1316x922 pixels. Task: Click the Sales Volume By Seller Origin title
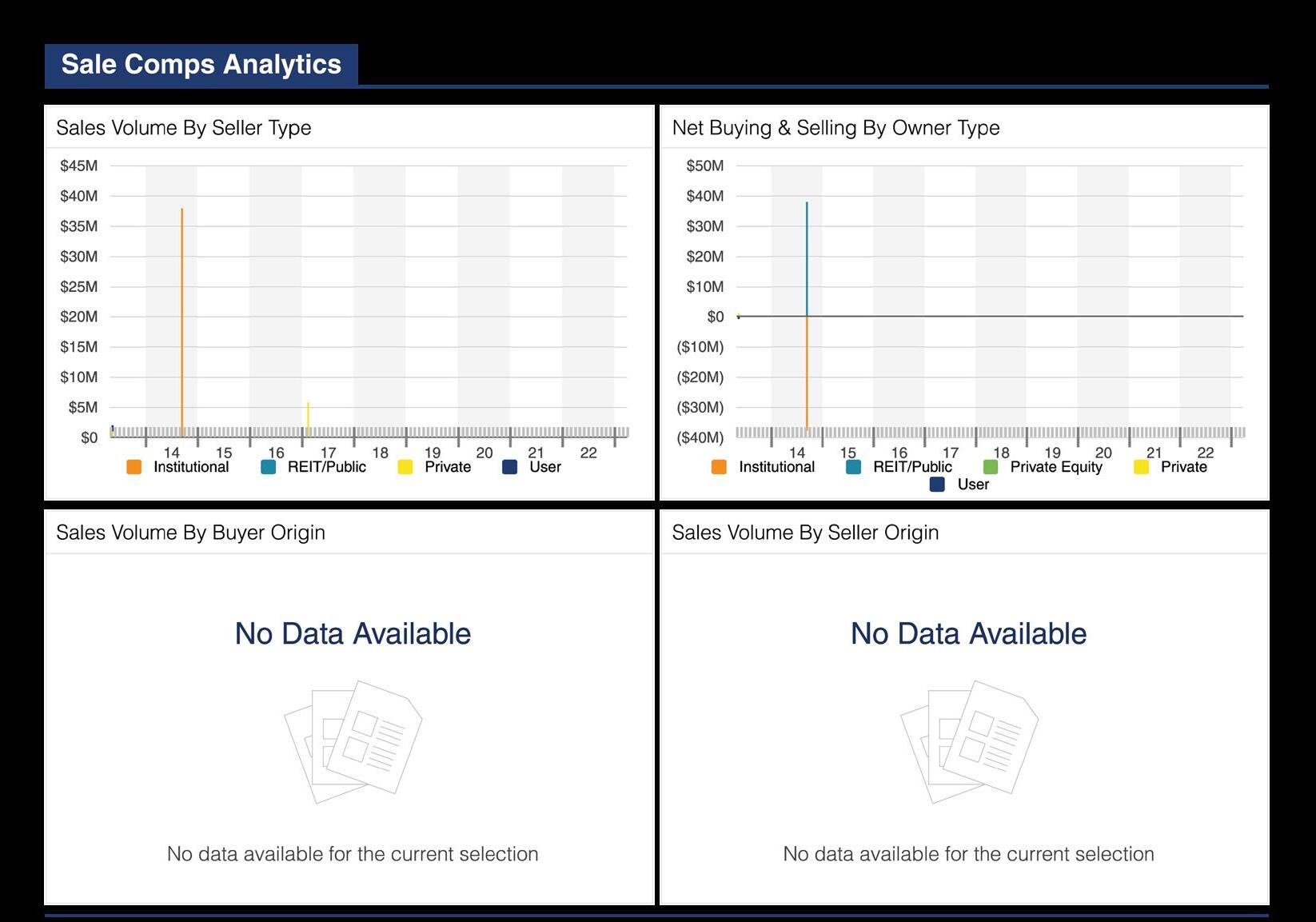805,533
